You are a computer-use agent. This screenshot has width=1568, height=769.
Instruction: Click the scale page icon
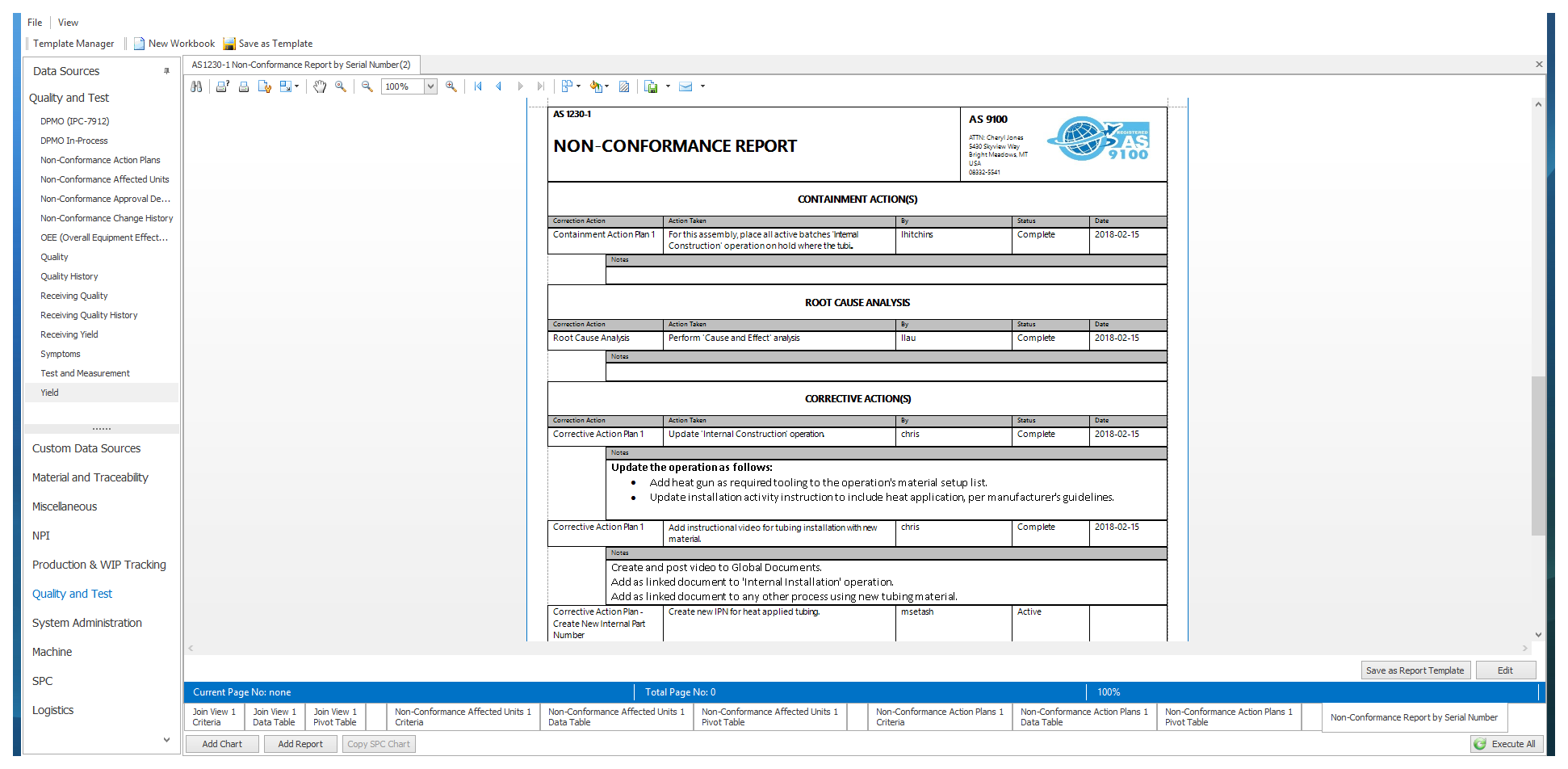[x=285, y=86]
